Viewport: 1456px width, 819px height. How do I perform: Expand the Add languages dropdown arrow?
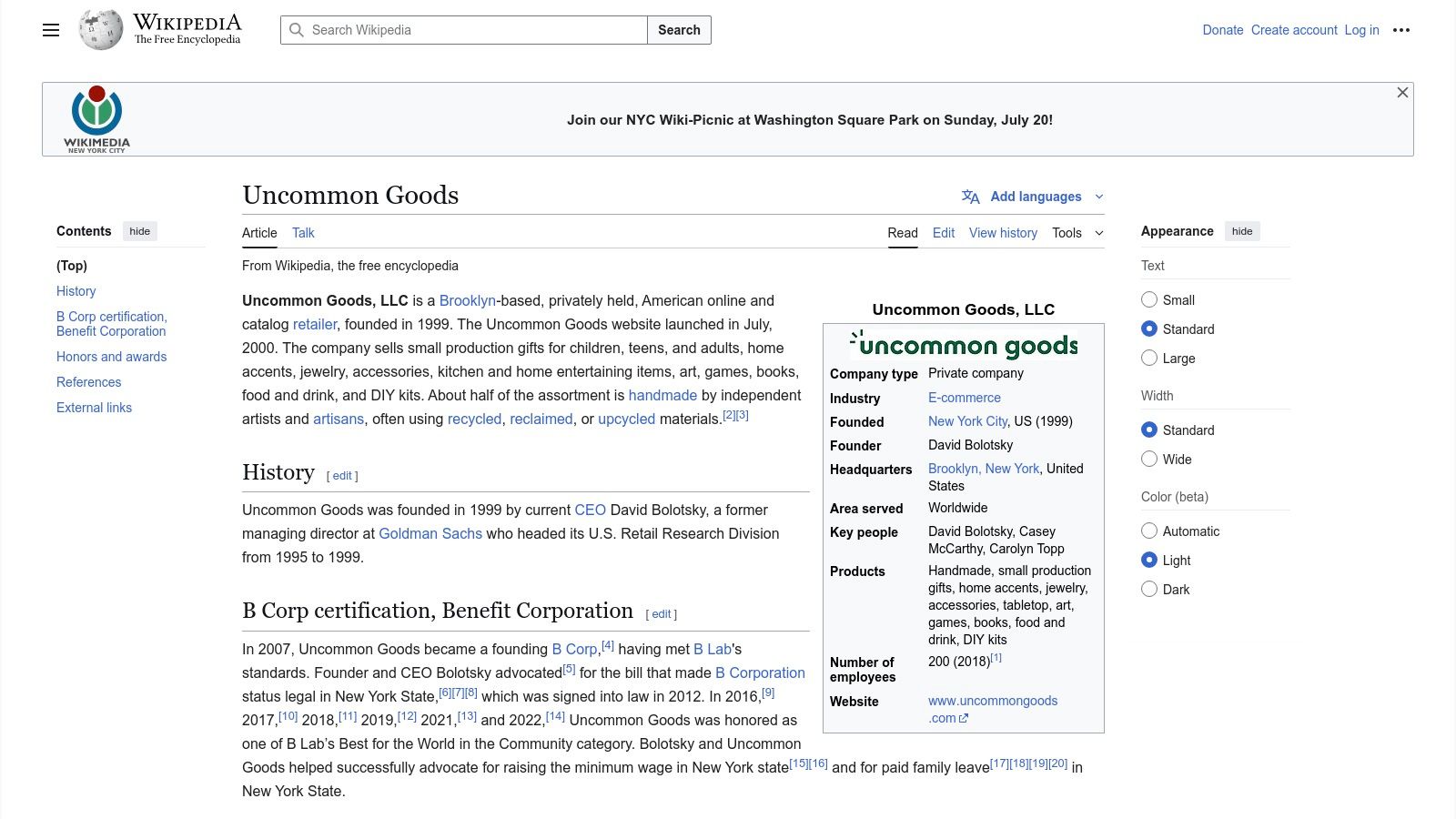click(x=1098, y=197)
